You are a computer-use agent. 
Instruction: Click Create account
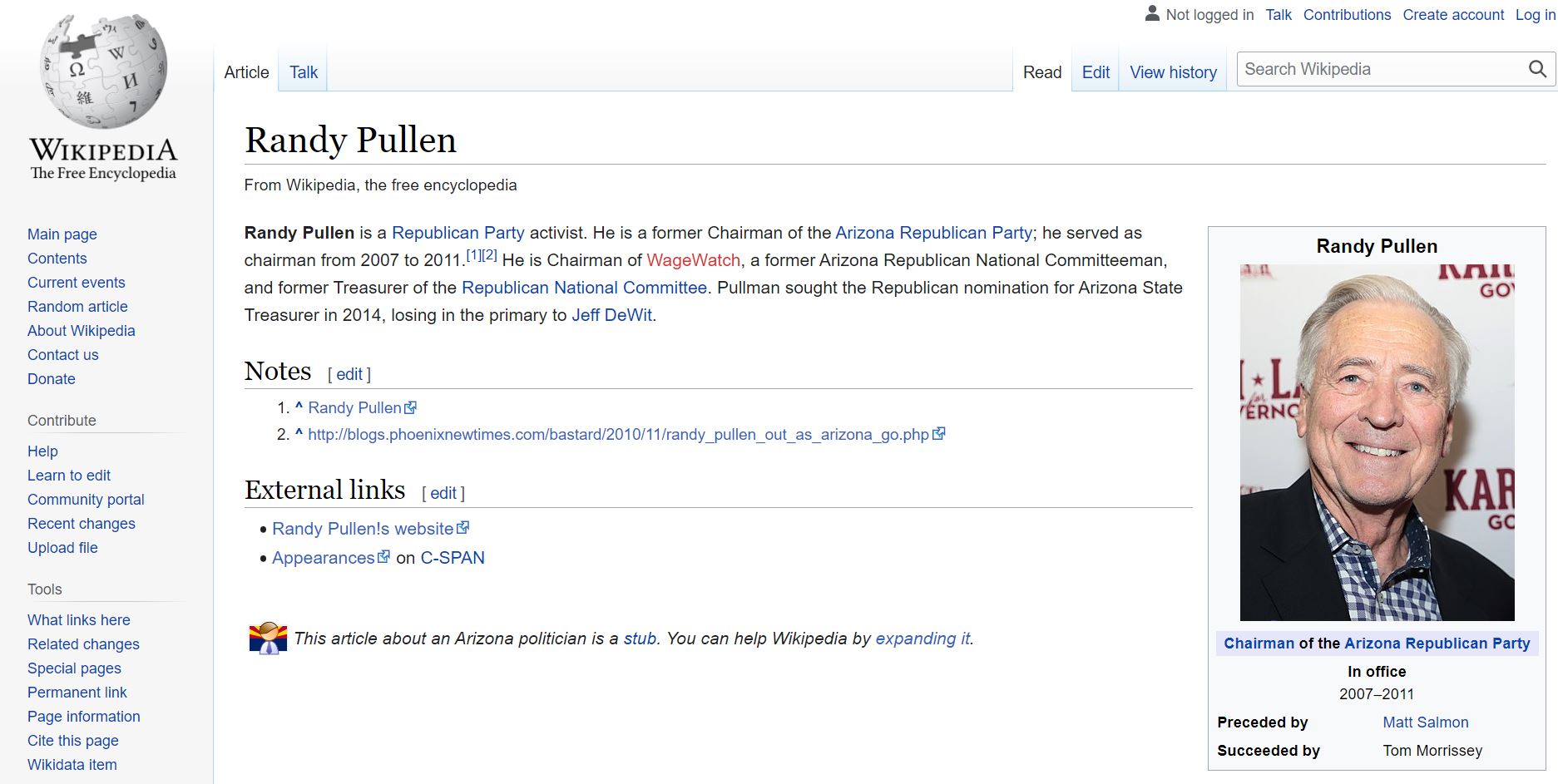pyautogui.click(x=1453, y=15)
